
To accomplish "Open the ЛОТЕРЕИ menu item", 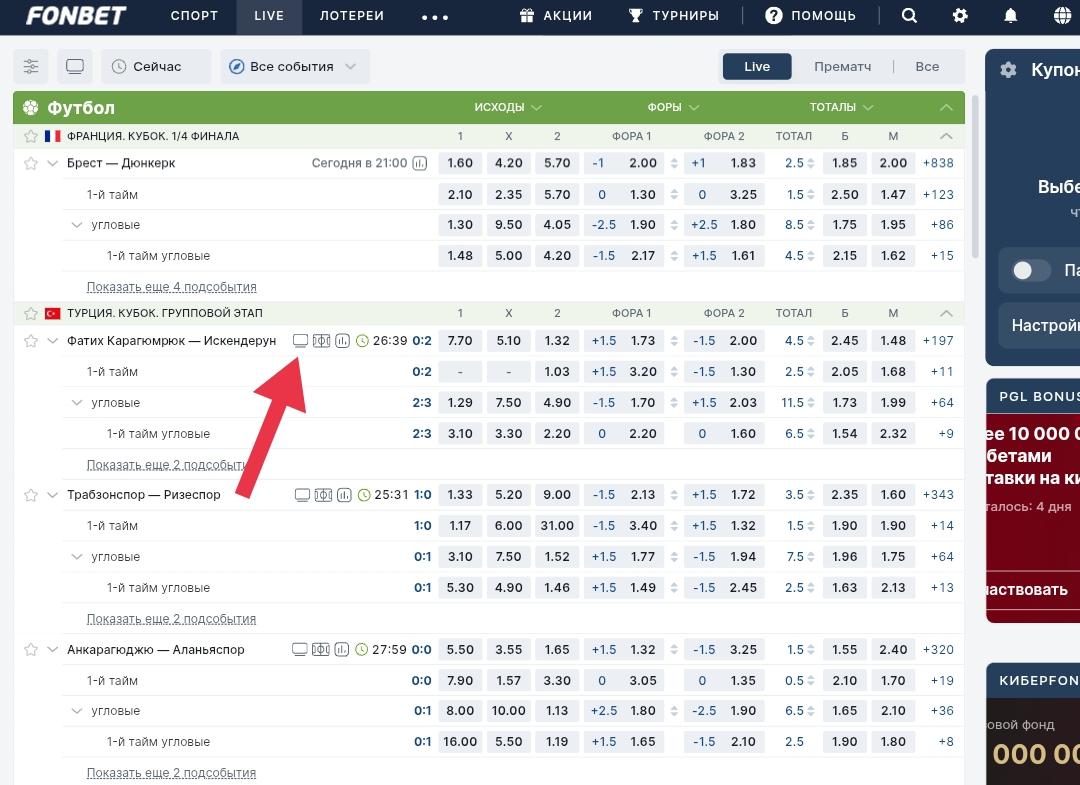I will [x=351, y=16].
